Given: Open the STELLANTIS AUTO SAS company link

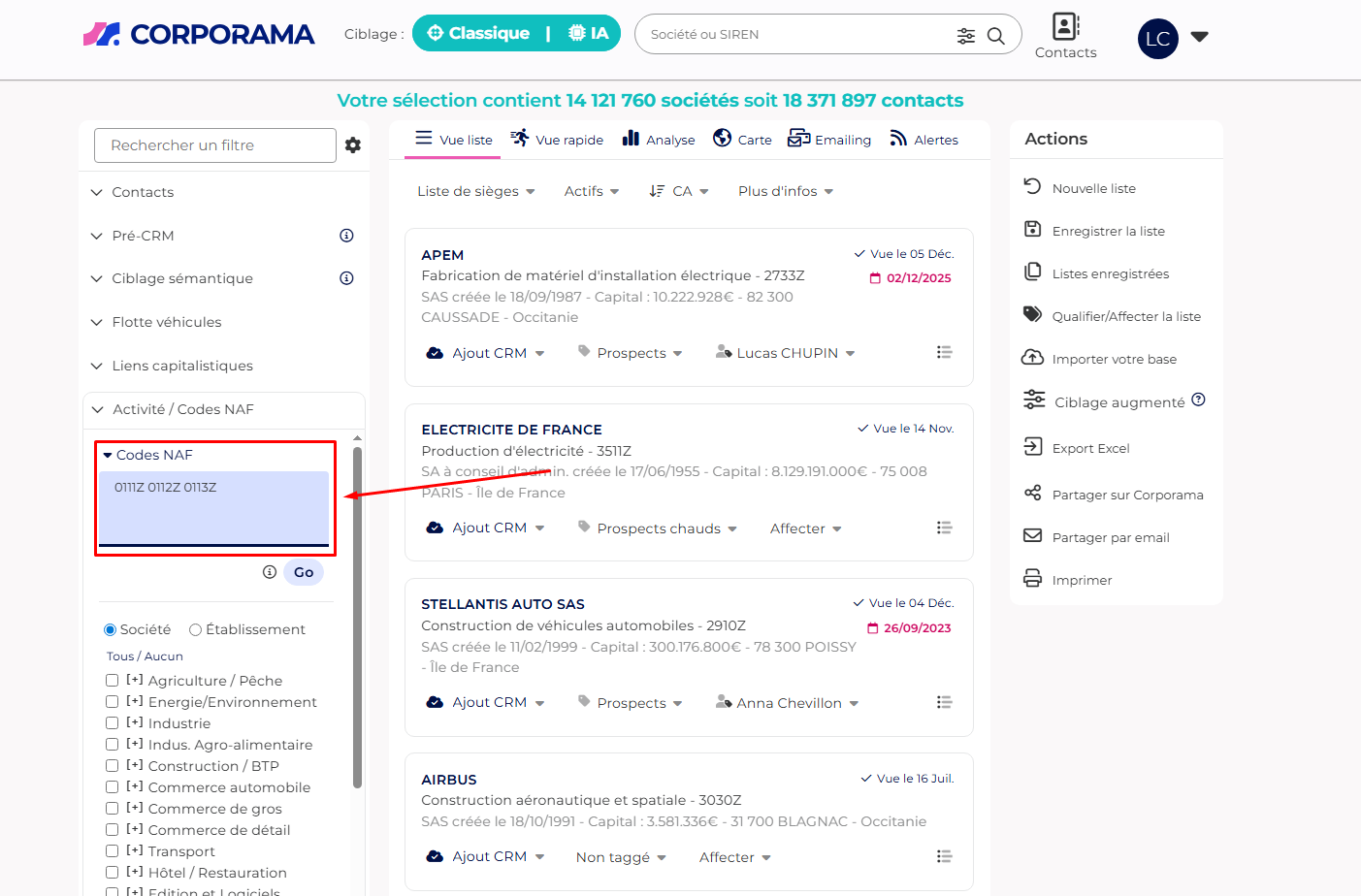Looking at the screenshot, I should pyautogui.click(x=502, y=604).
